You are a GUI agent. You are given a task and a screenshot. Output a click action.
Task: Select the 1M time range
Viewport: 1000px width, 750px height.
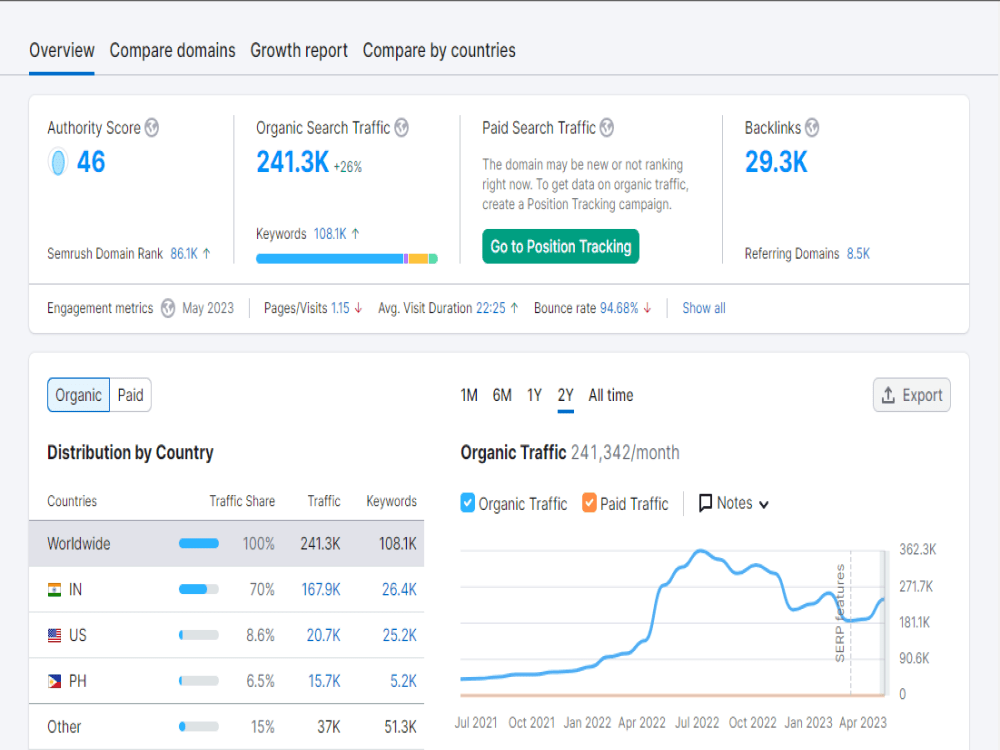[x=469, y=395]
